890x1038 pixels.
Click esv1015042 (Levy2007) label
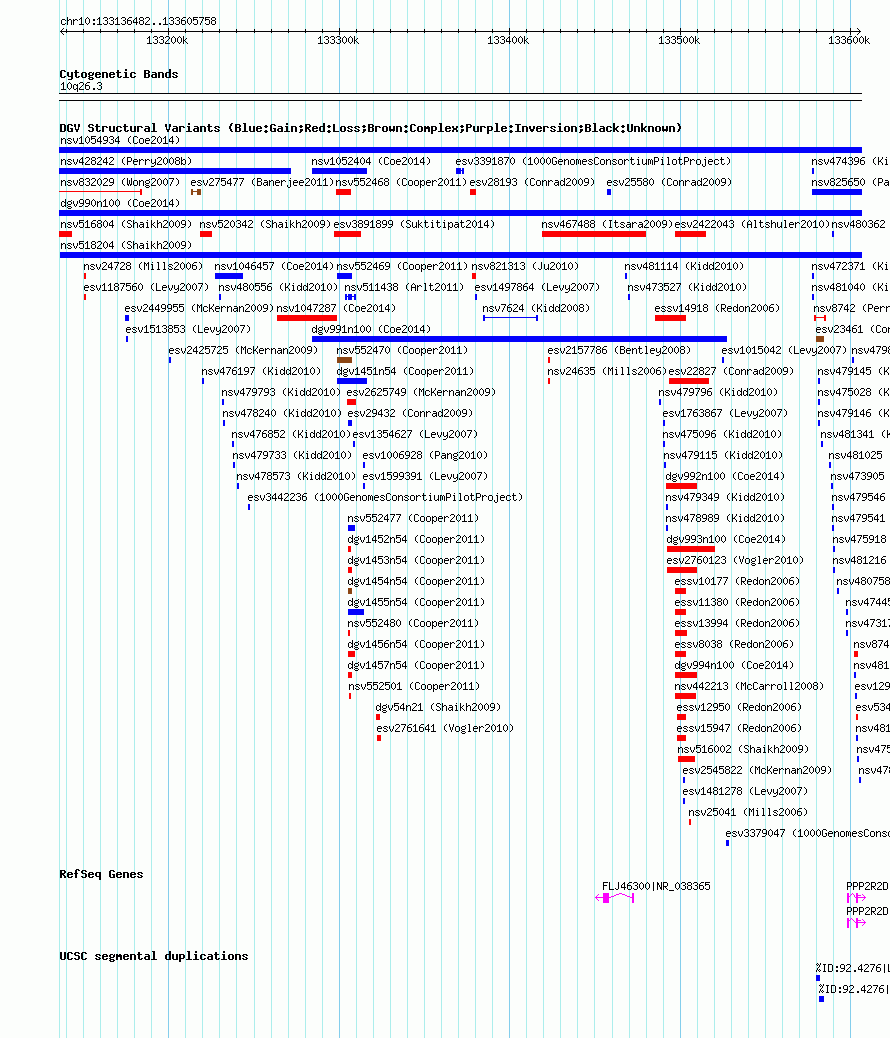pyautogui.click(x=784, y=350)
